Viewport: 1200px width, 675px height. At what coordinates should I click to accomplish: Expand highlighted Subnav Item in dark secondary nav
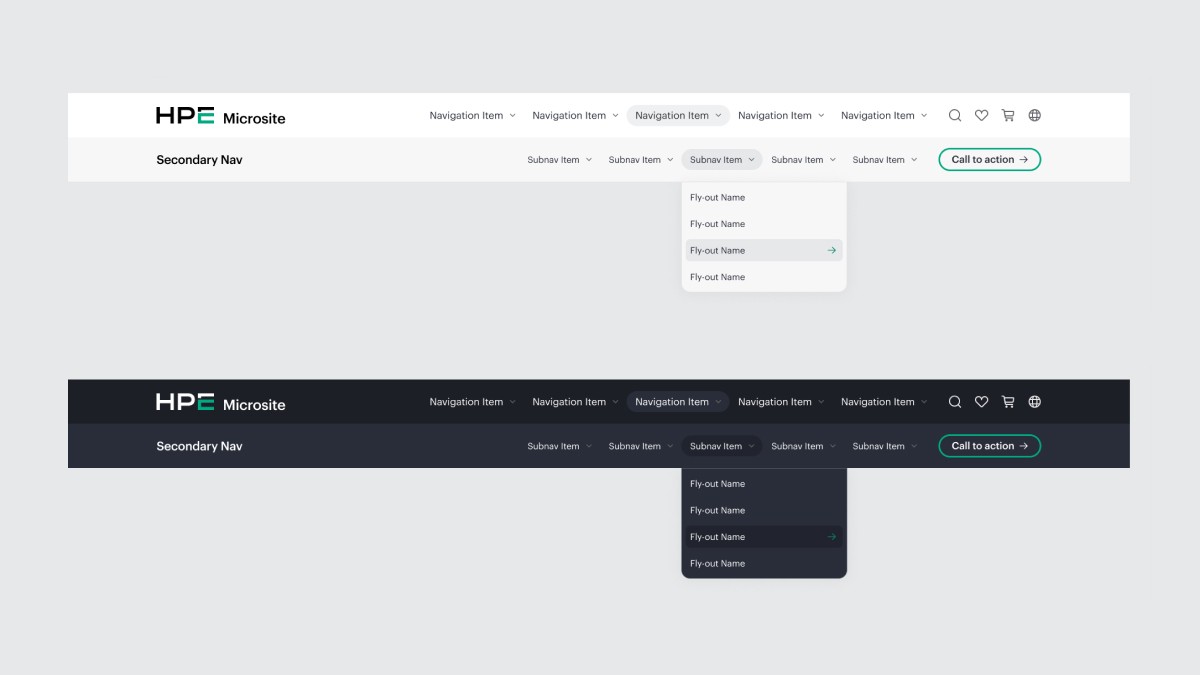(722, 446)
